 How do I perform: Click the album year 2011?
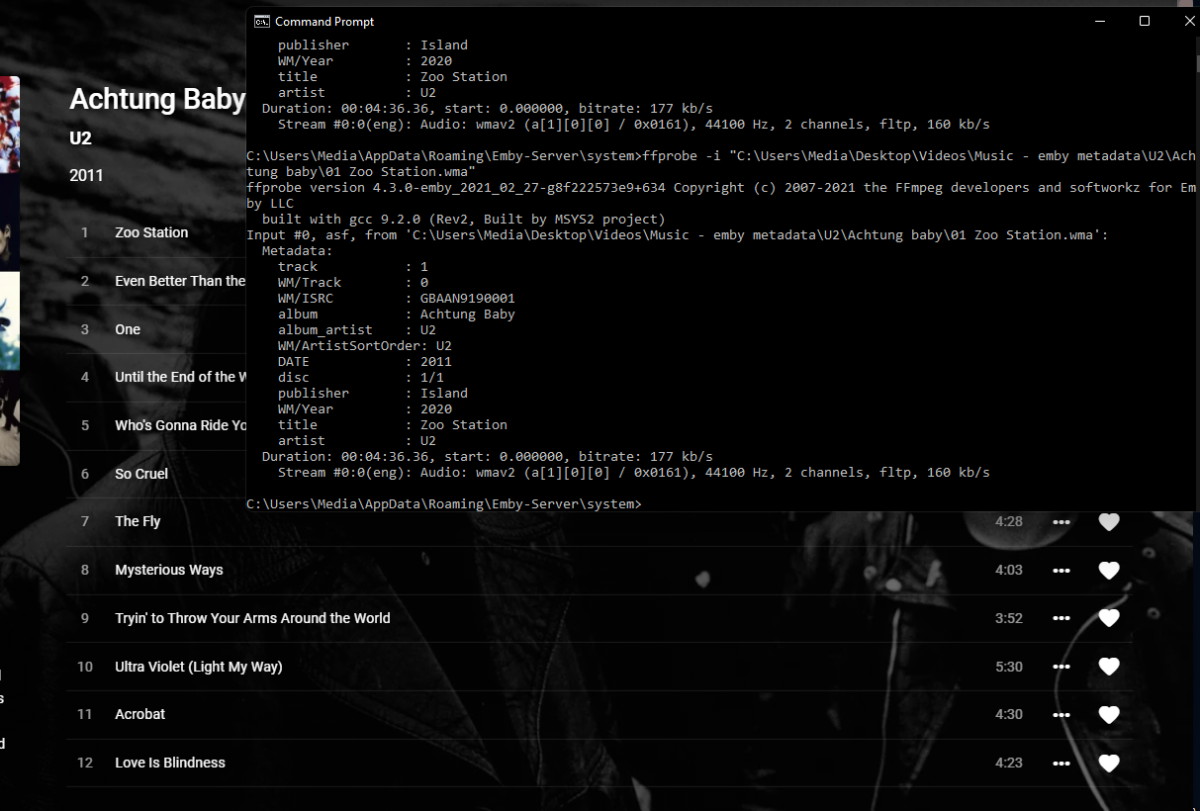tap(86, 176)
